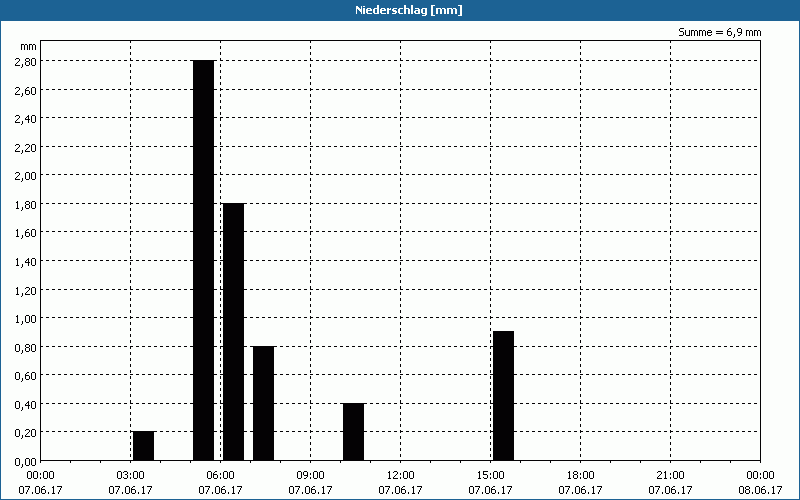Click the y-axis label 2,00
The width and height of the screenshot is (800, 500).
point(28,176)
